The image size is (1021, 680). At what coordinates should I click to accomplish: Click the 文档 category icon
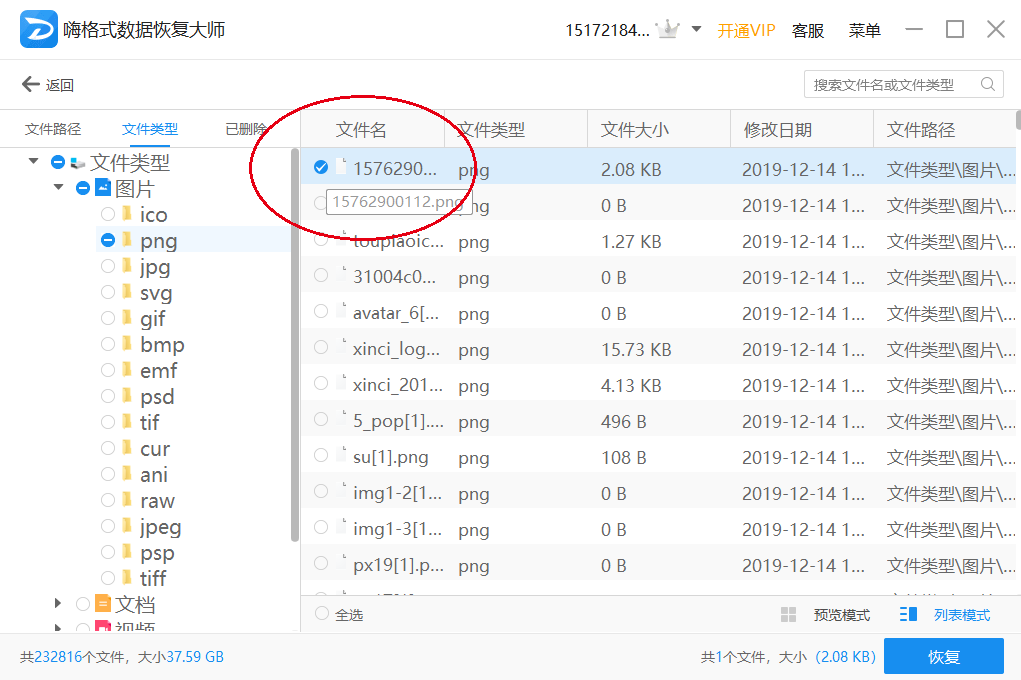point(103,603)
